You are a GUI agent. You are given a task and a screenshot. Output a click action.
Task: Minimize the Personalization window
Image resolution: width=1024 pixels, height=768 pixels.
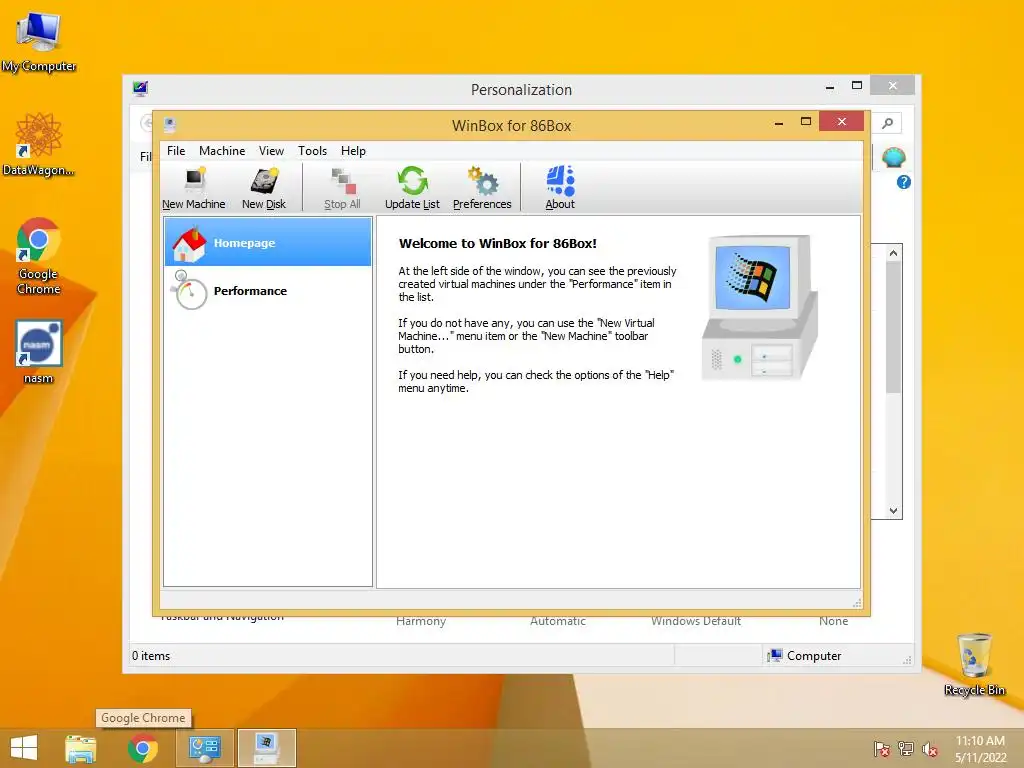click(x=829, y=86)
